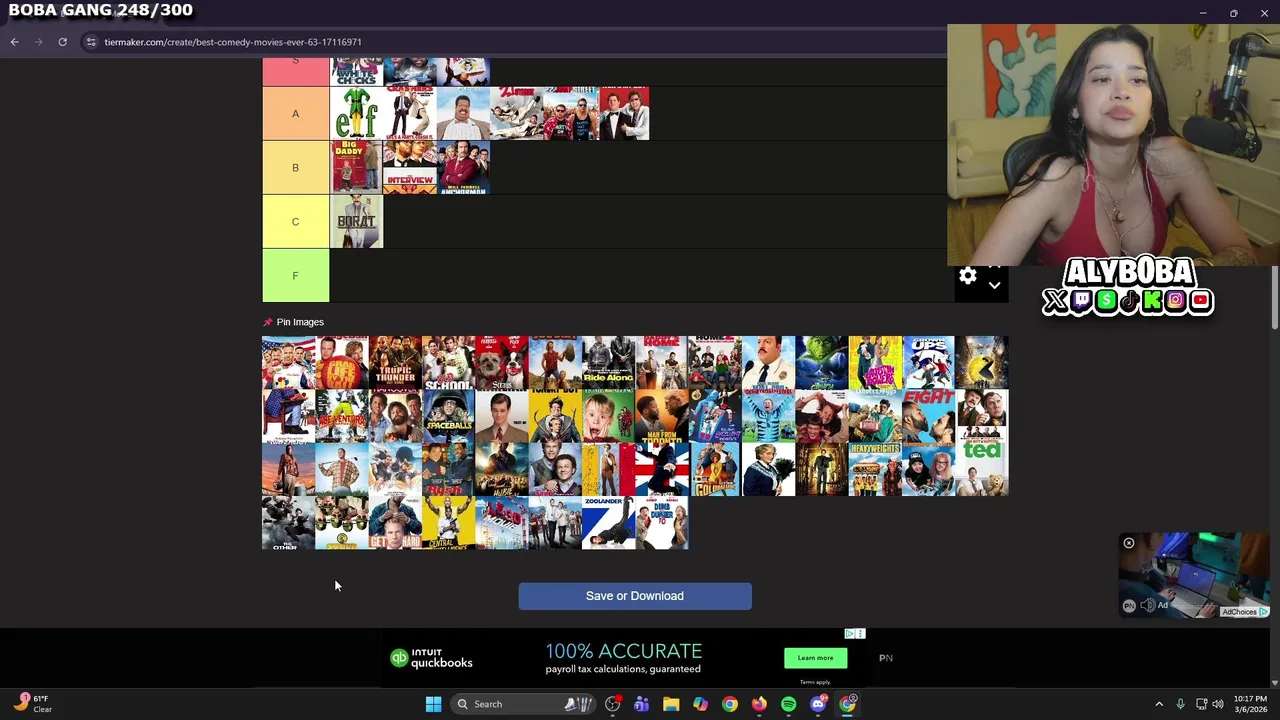1280x720 pixels.
Task: Pick the Tropic Thunder poster
Action: point(395,362)
